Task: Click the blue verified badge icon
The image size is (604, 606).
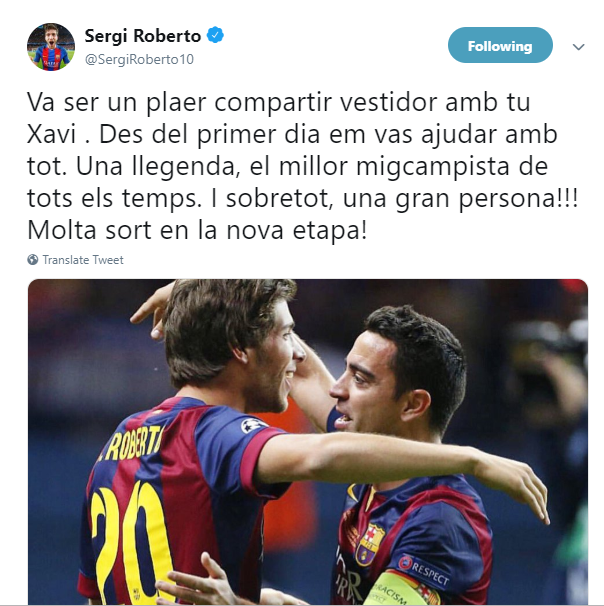Action: (215, 35)
